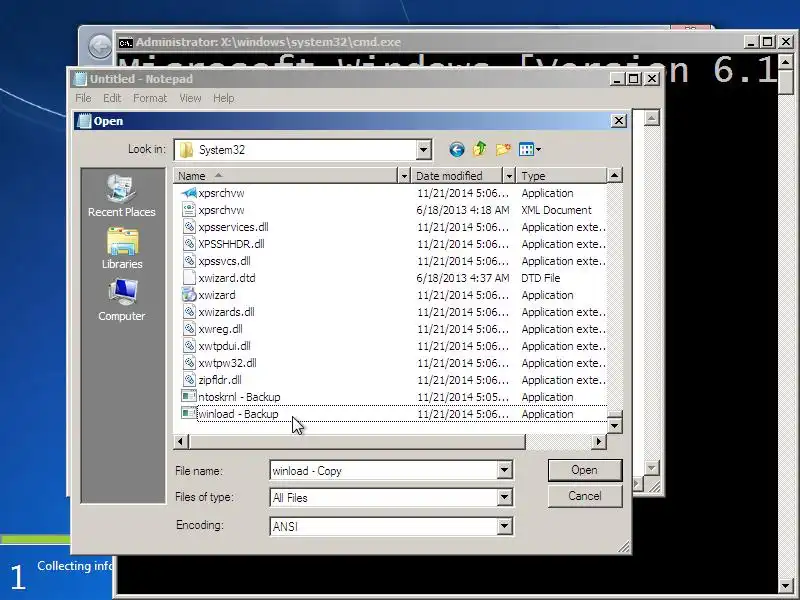Sort by the Type column header
Viewport: 800px width, 600px height.
[x=561, y=176]
